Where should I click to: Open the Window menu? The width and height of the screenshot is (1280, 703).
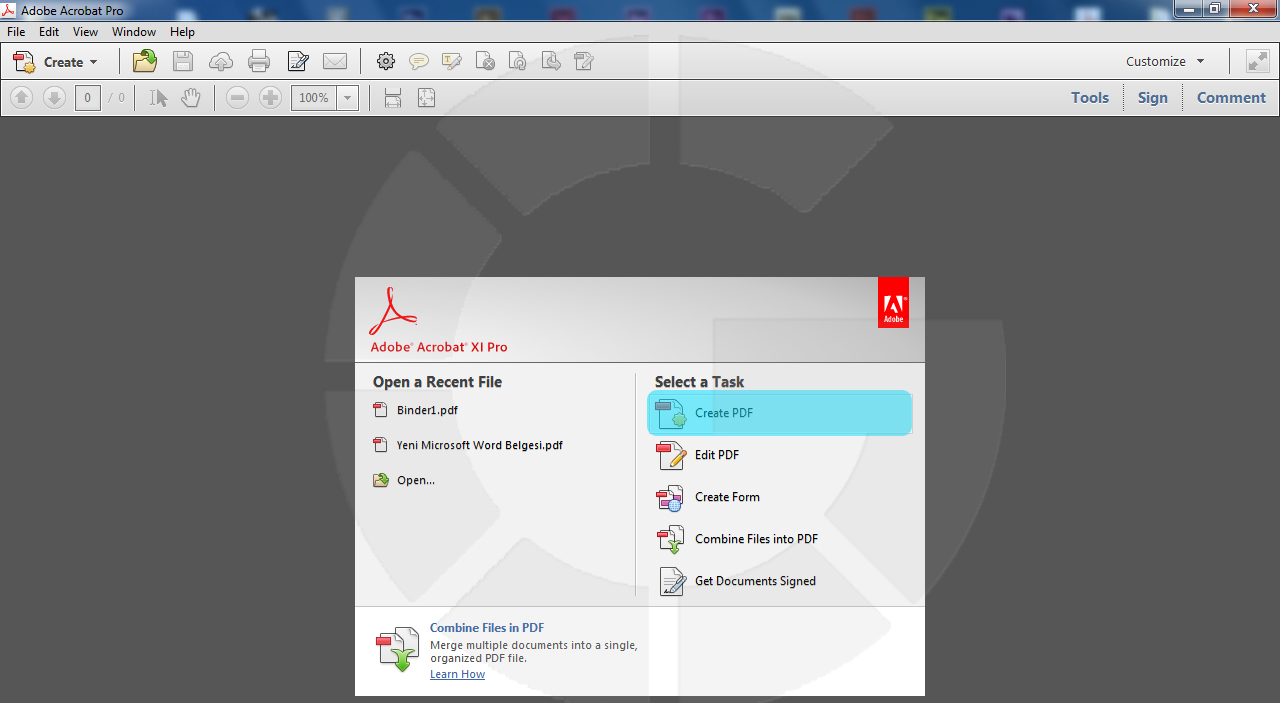[x=134, y=32]
